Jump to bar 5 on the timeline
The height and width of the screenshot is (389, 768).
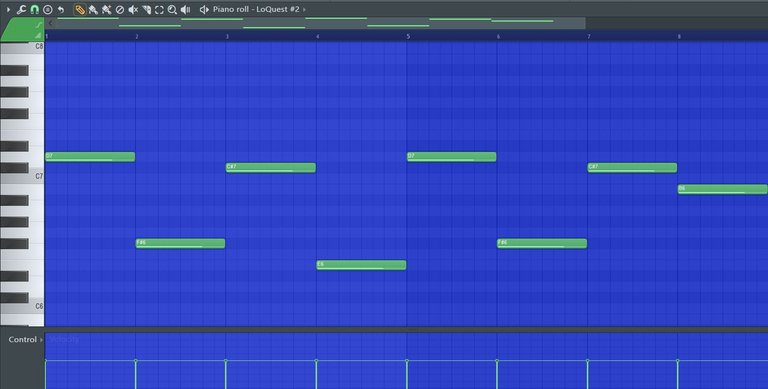point(408,36)
